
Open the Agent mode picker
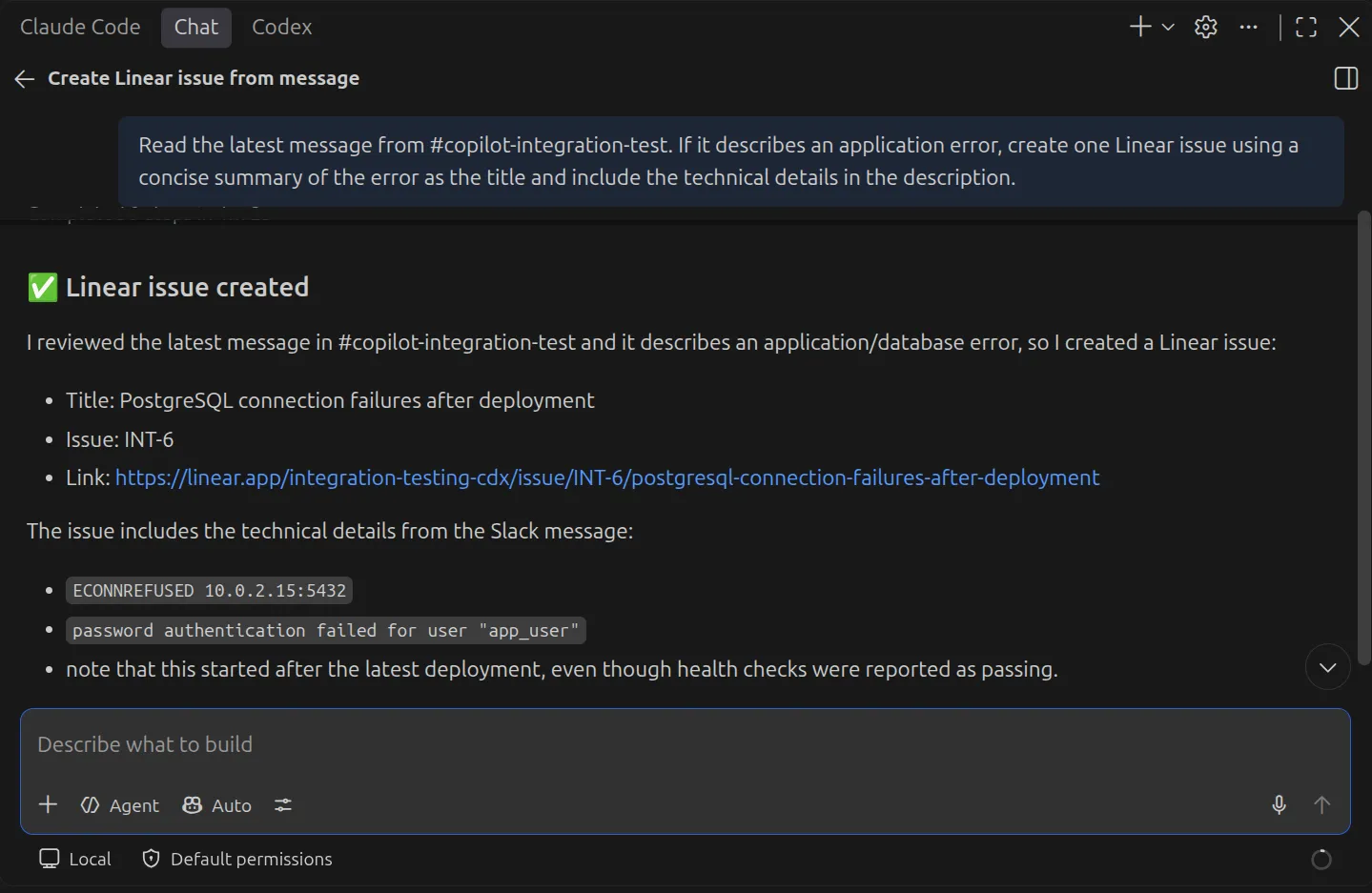click(x=120, y=805)
